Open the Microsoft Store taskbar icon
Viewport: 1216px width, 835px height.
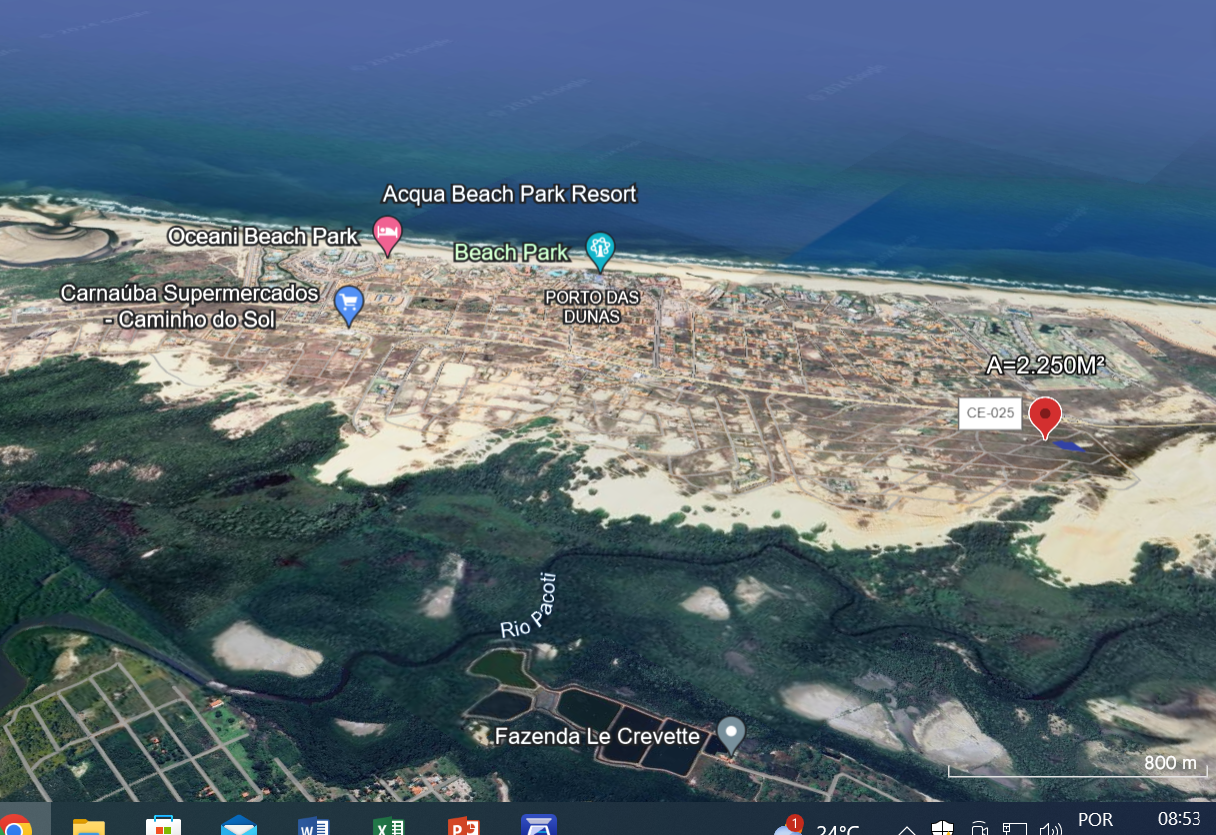click(164, 826)
